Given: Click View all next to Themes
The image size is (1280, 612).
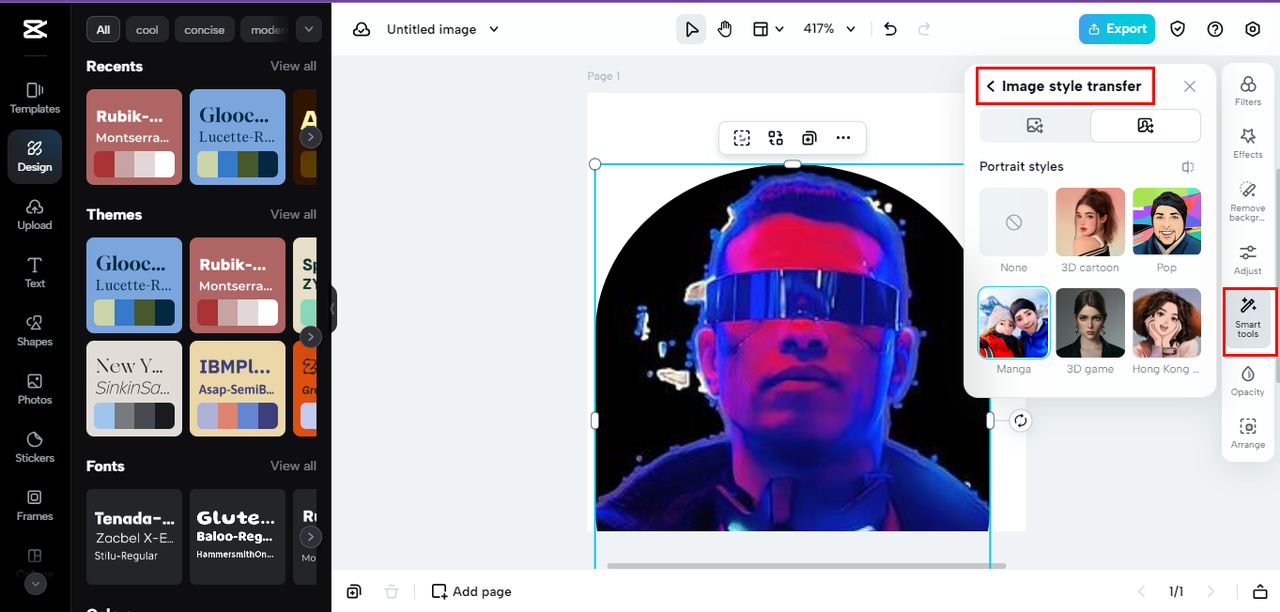Looking at the screenshot, I should click(293, 214).
